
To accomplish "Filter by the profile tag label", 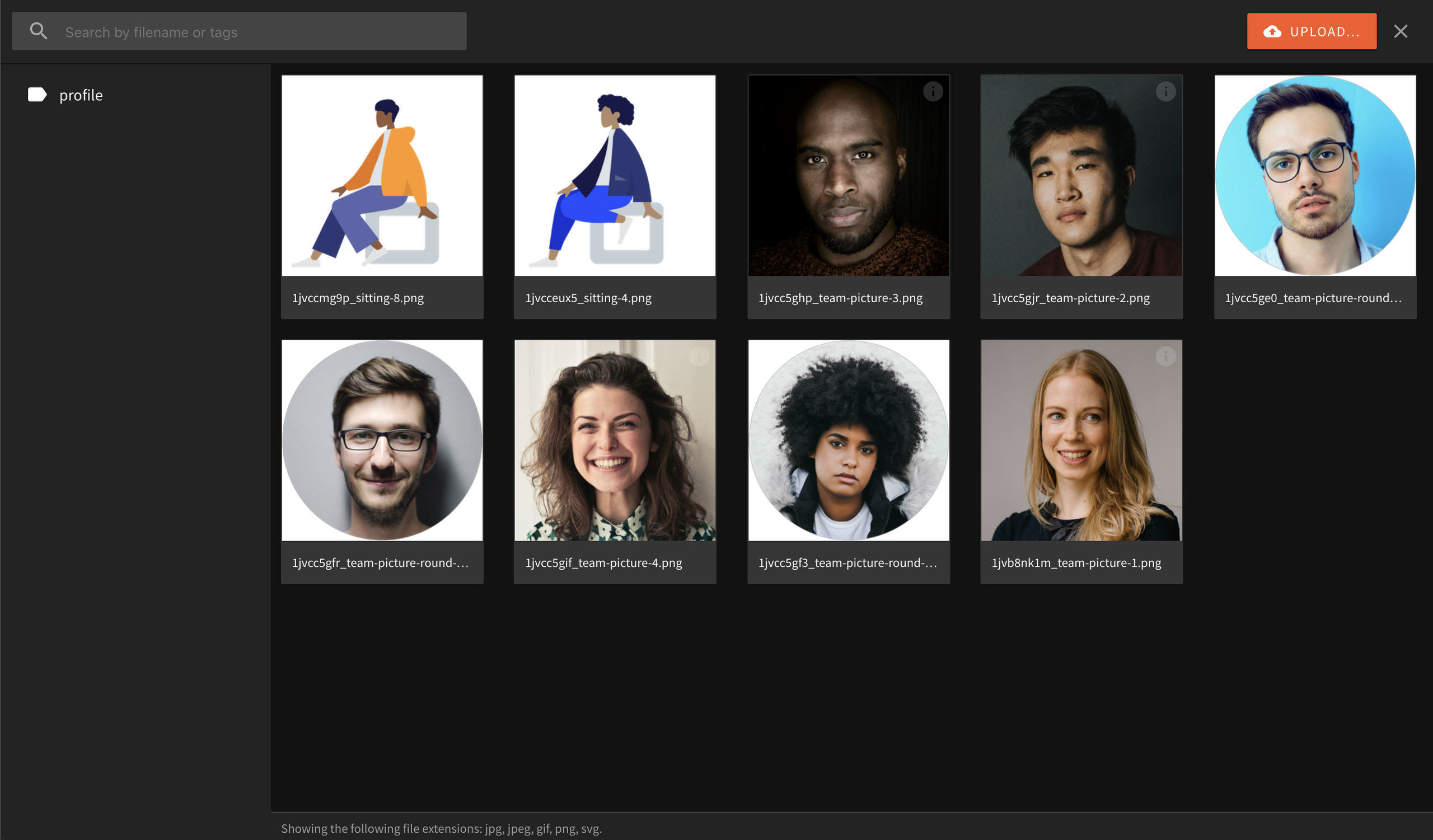I will point(81,95).
